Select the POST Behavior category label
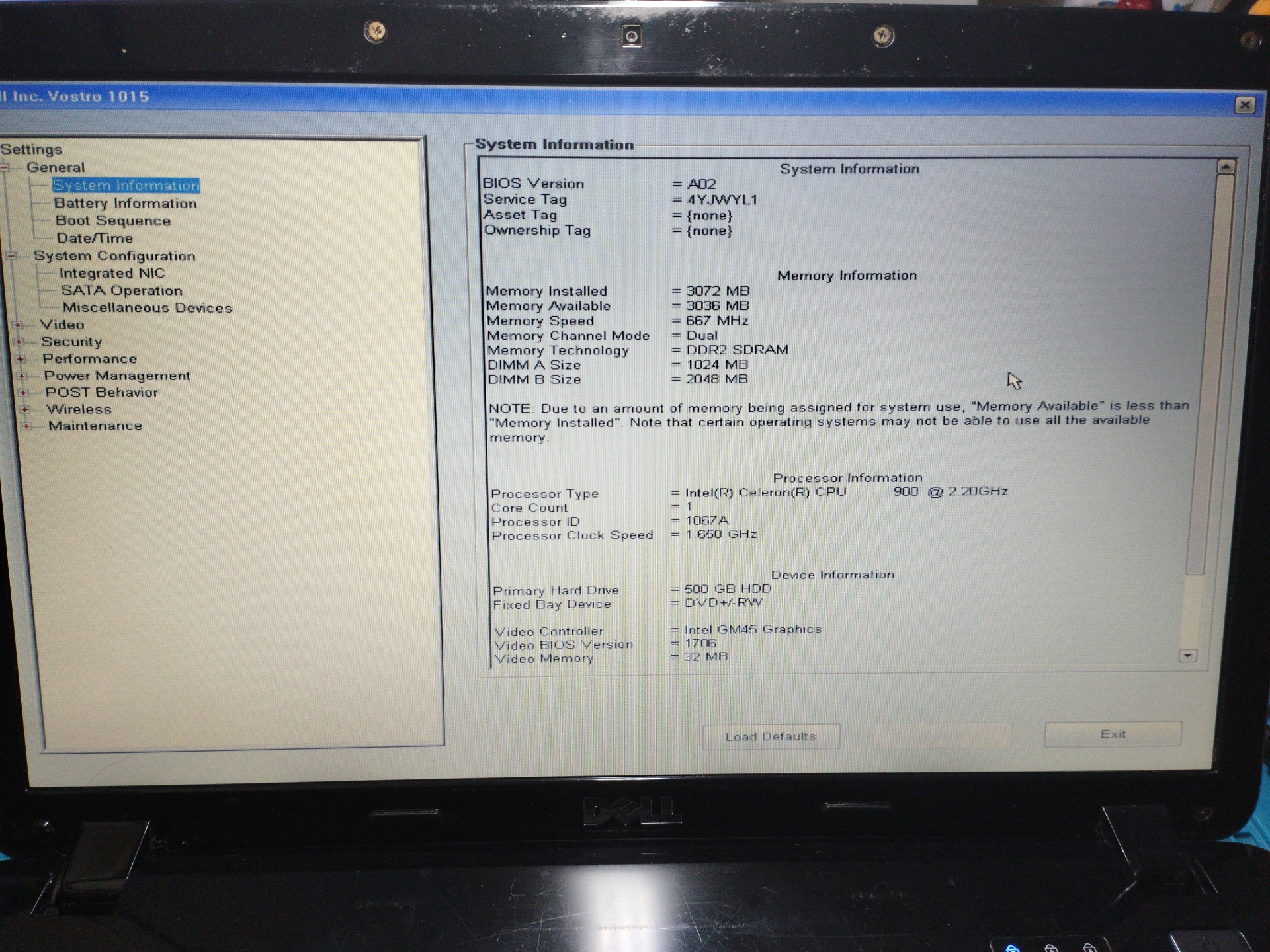This screenshot has height=952, width=1270. pyautogui.click(x=102, y=393)
